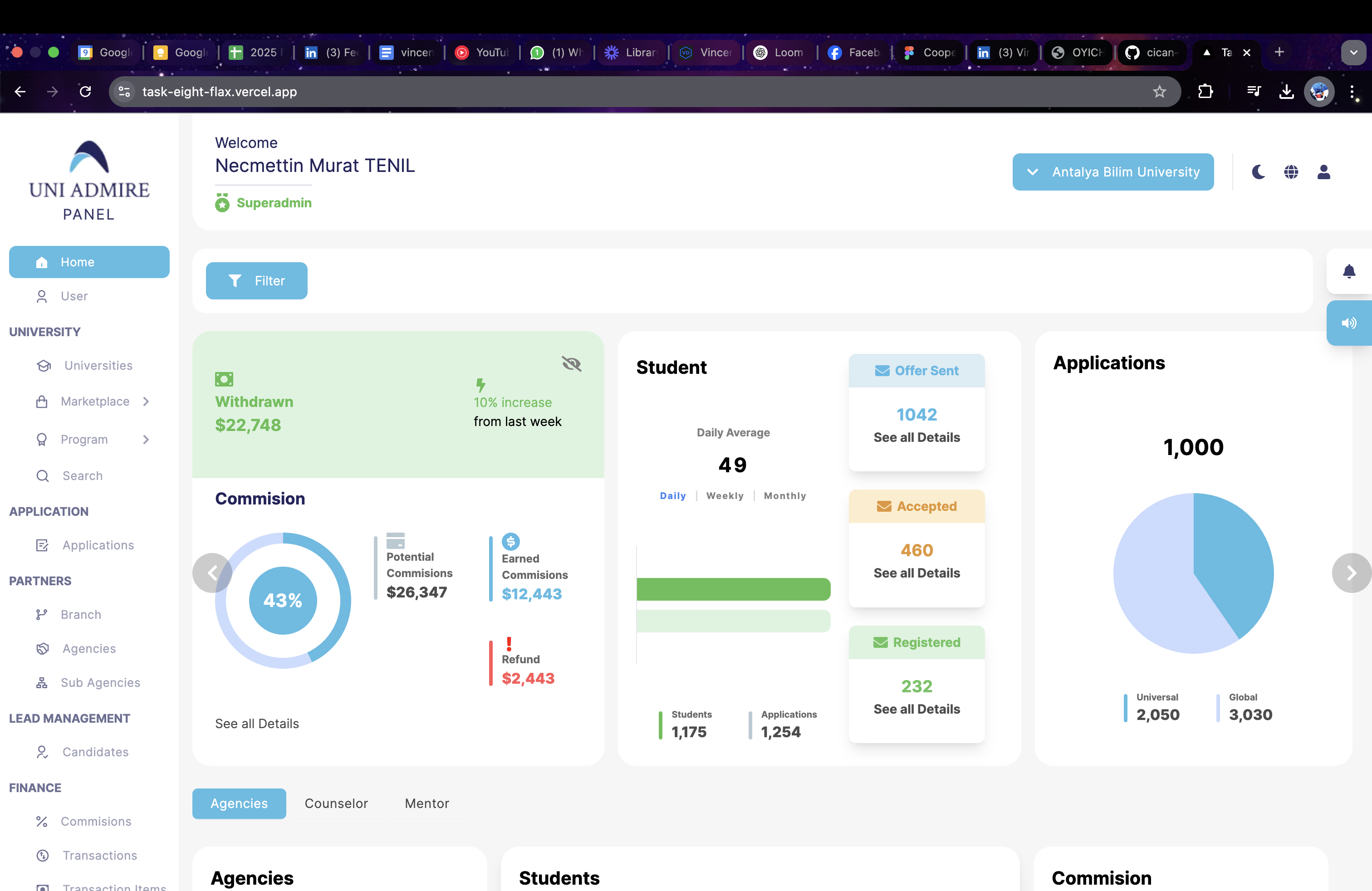Open user profile icon in header

pyautogui.click(x=1323, y=172)
